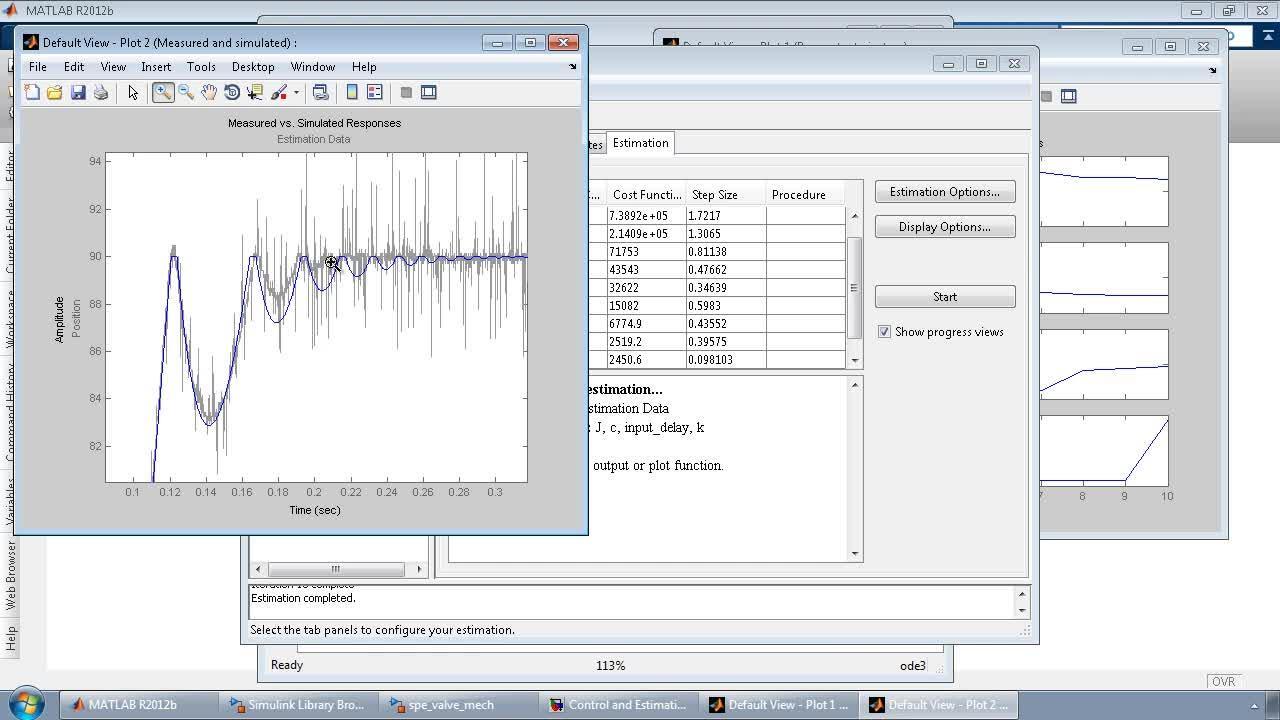The height and width of the screenshot is (720, 1280).
Task: Click the Display Options button
Action: point(945,227)
